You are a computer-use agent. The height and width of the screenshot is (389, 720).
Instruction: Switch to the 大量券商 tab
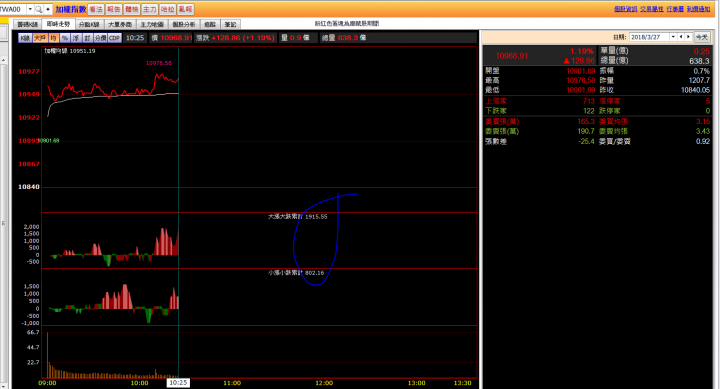[x=120, y=24]
